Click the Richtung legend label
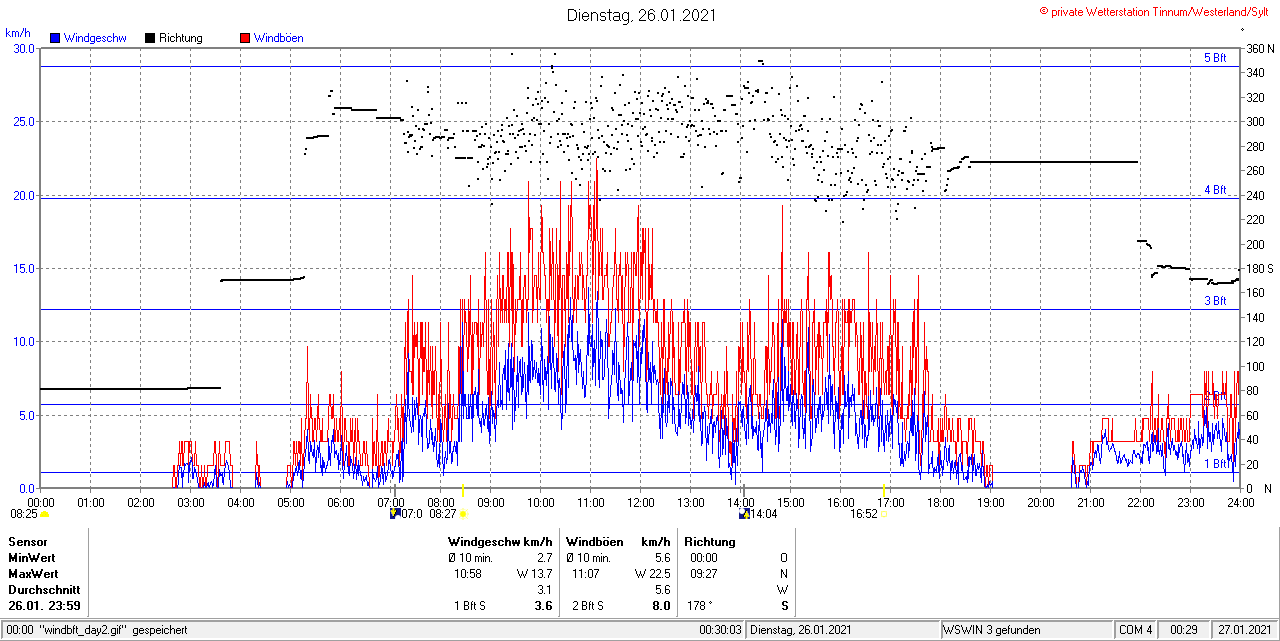This screenshot has height=641, width=1280. pos(181,38)
